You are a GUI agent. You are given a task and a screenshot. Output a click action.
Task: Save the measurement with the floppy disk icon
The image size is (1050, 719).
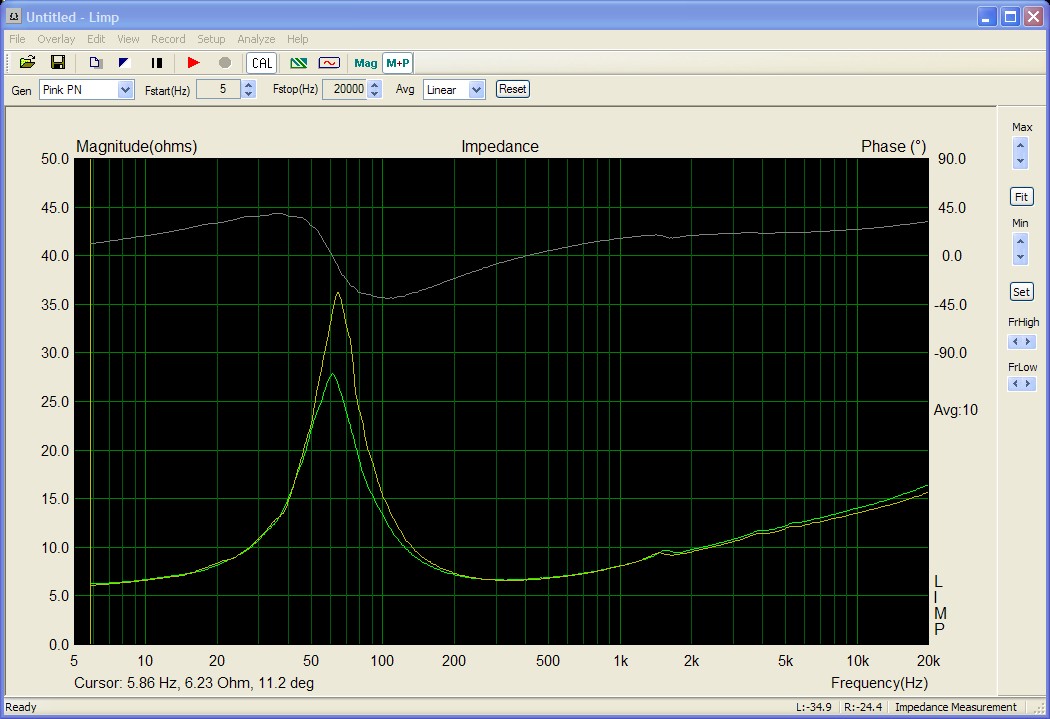point(58,63)
